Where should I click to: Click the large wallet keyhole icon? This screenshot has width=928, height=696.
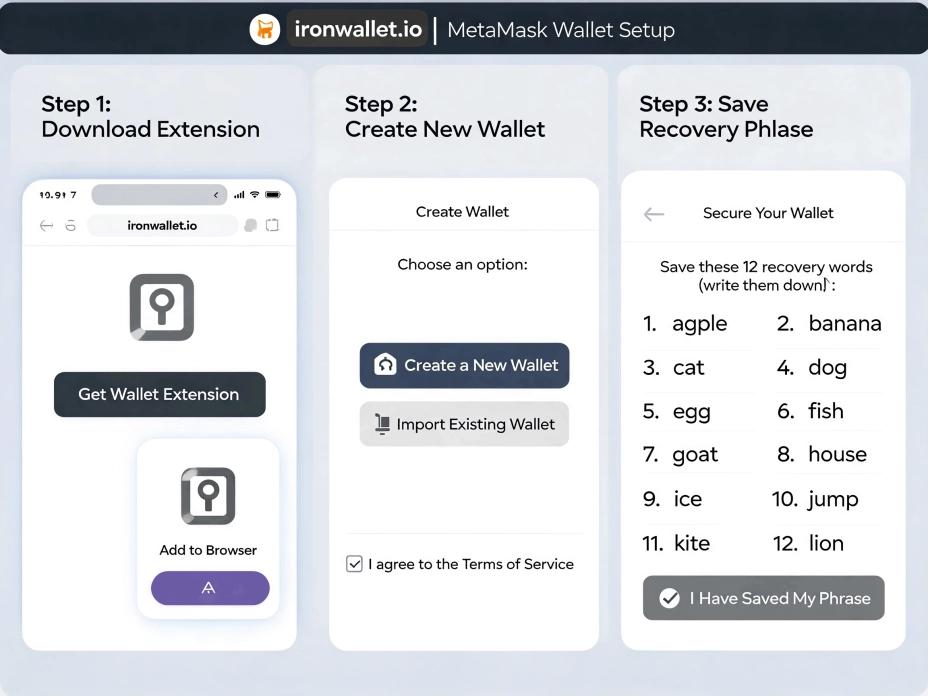[162, 307]
